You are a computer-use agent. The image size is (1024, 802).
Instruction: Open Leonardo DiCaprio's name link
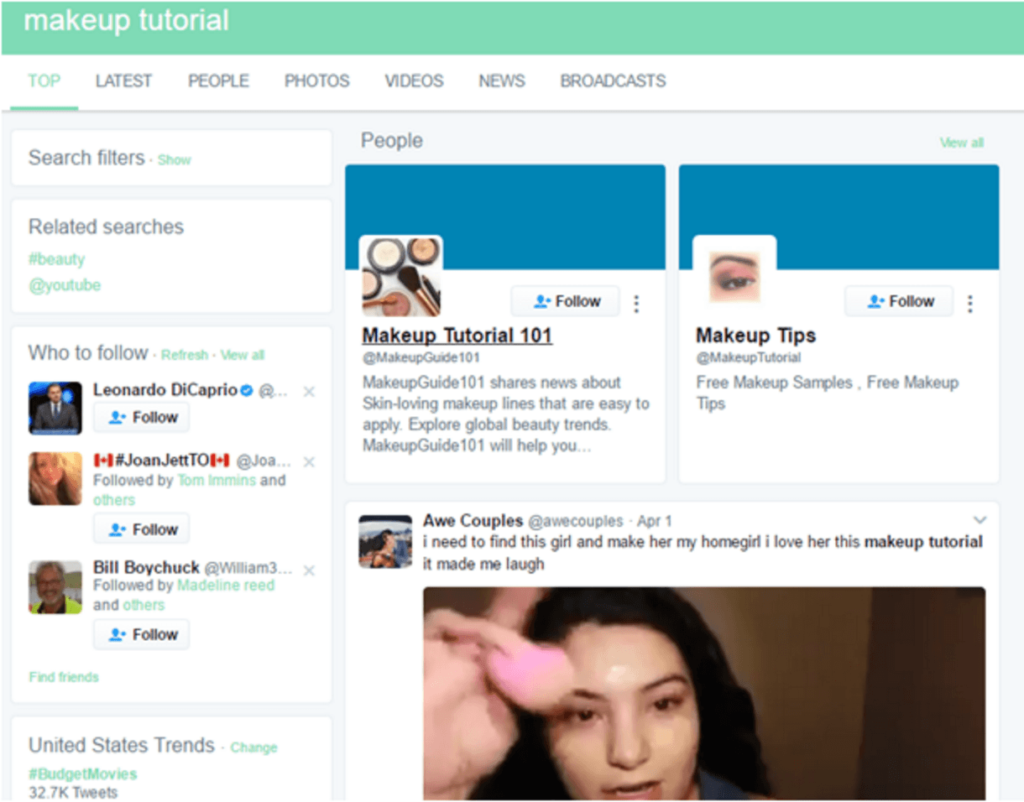tap(165, 390)
